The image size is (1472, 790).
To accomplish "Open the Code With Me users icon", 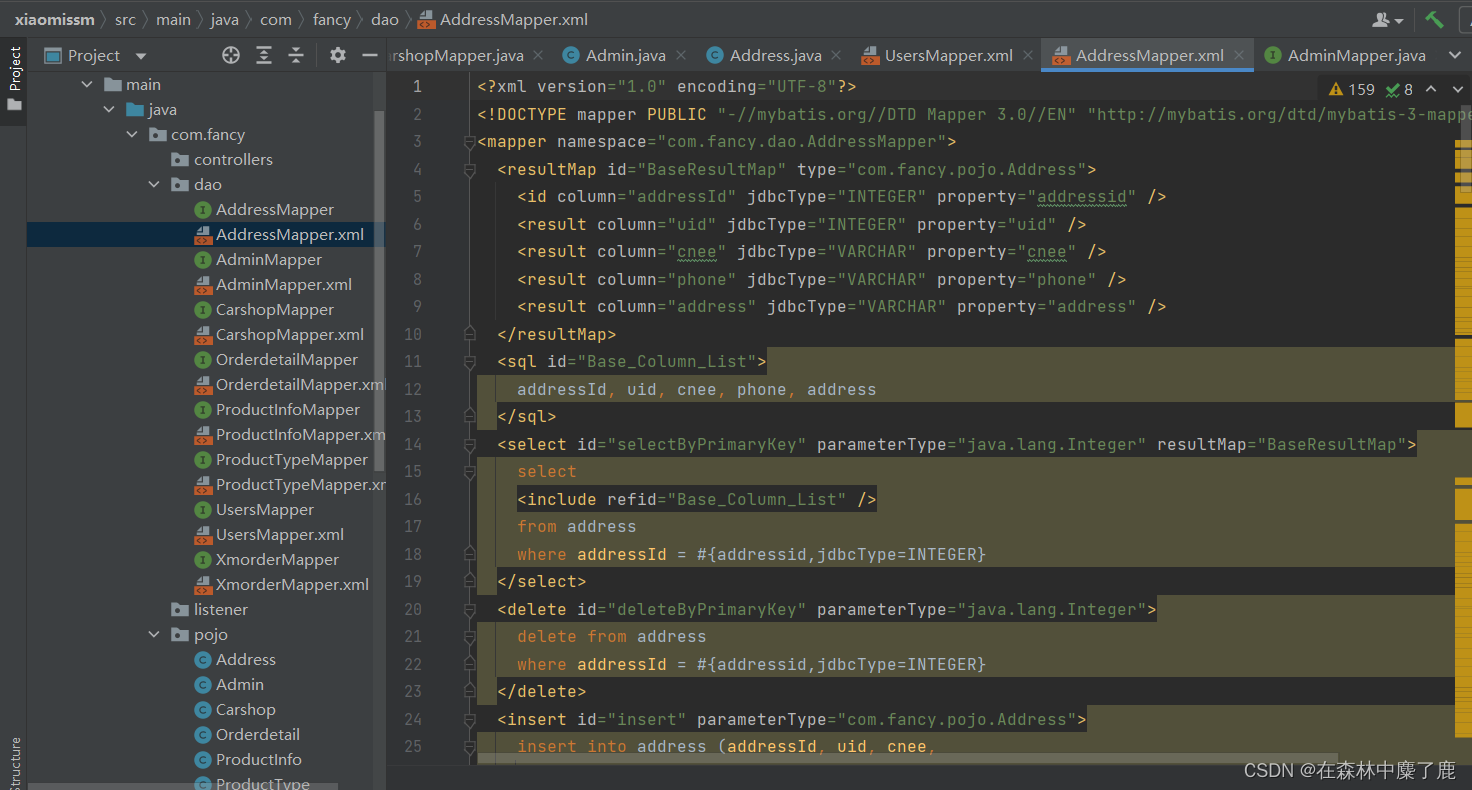I will [x=1388, y=20].
